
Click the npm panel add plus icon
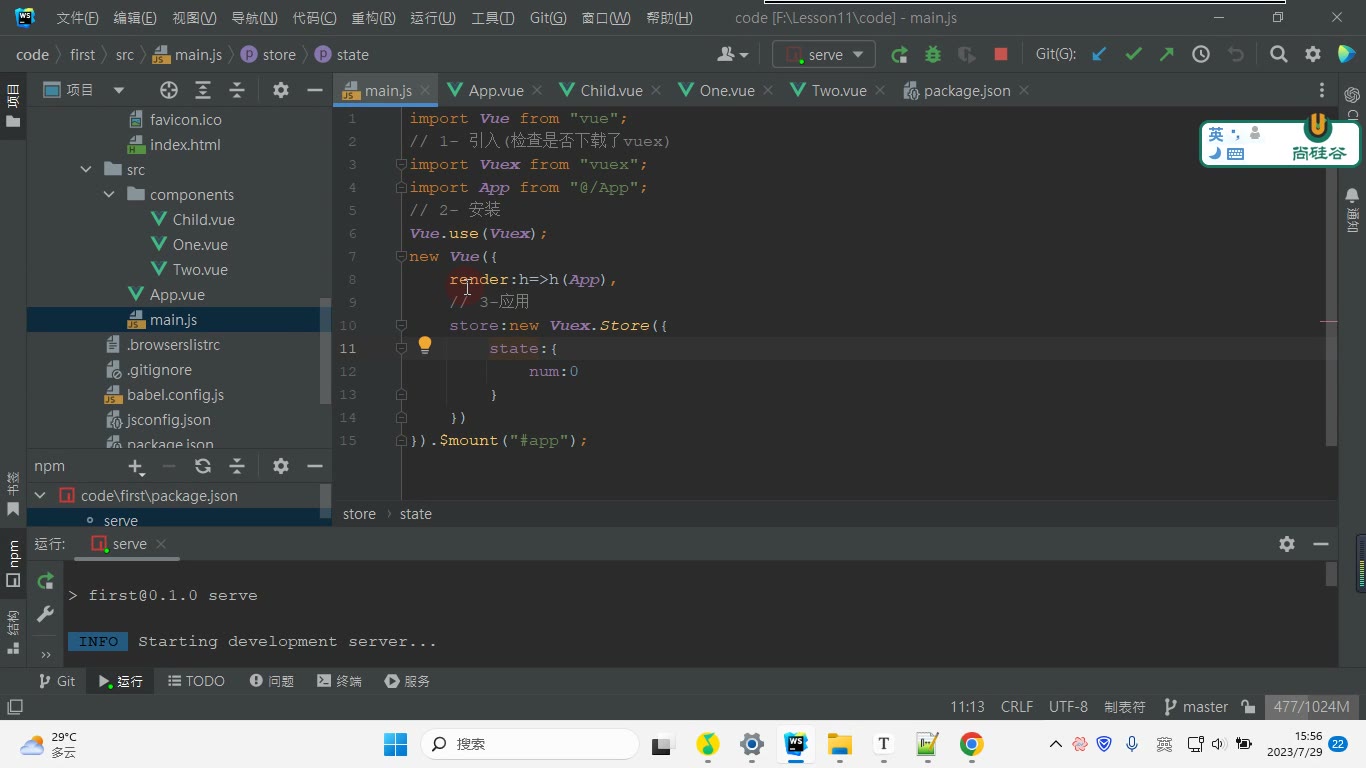136,466
